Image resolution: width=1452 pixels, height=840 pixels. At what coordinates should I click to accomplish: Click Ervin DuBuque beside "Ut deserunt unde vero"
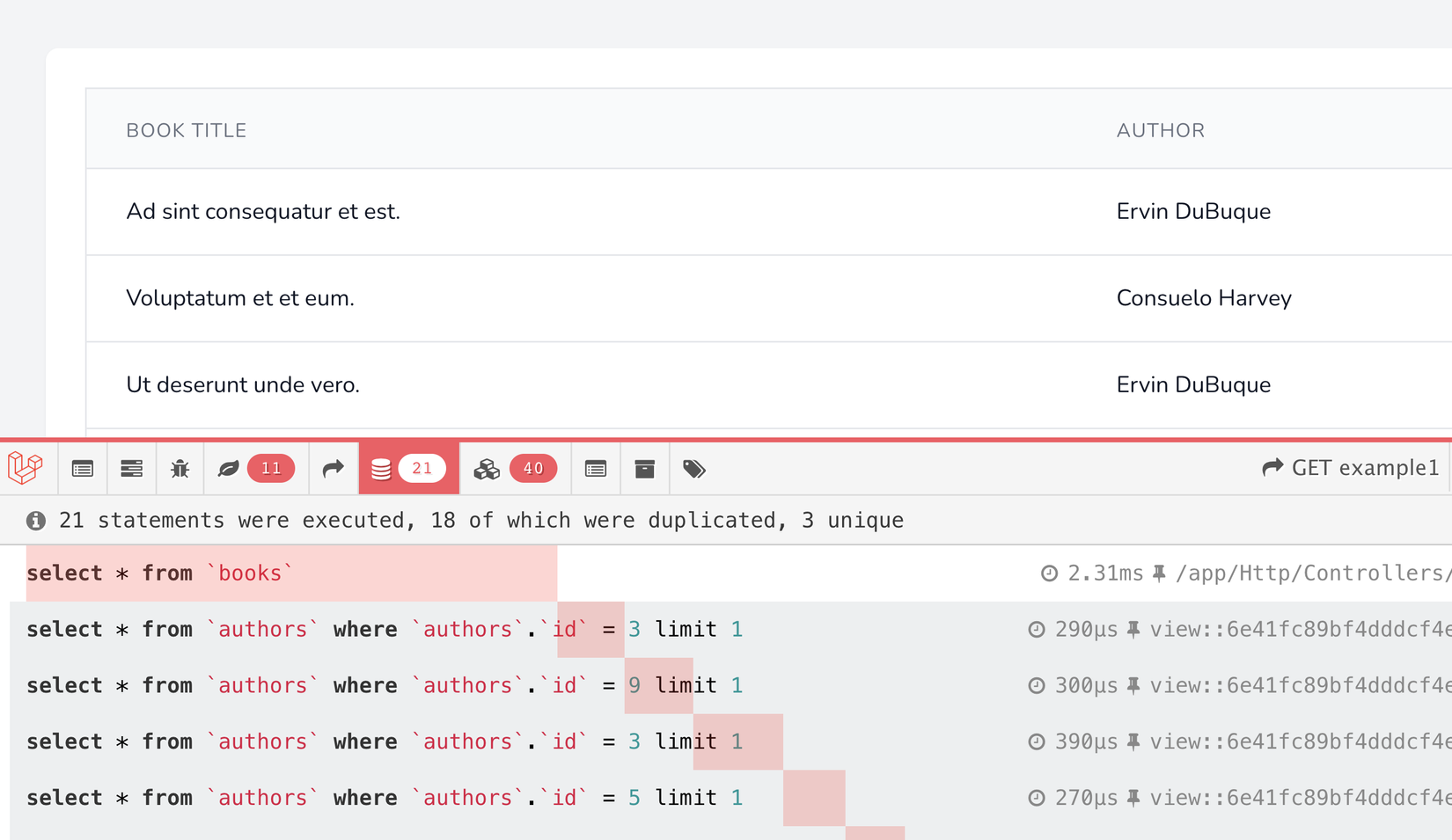pos(1193,385)
